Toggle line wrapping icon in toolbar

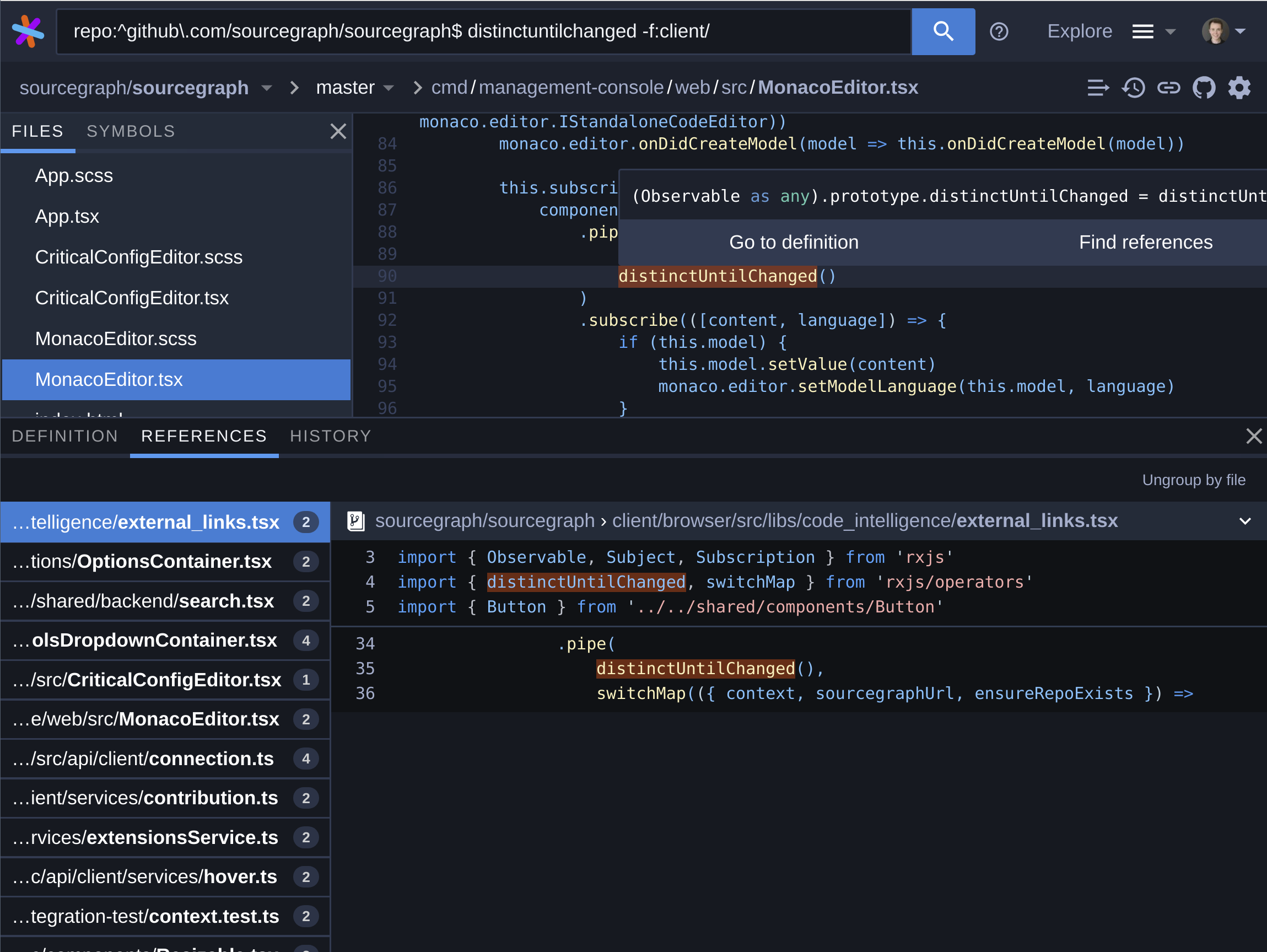click(1097, 88)
